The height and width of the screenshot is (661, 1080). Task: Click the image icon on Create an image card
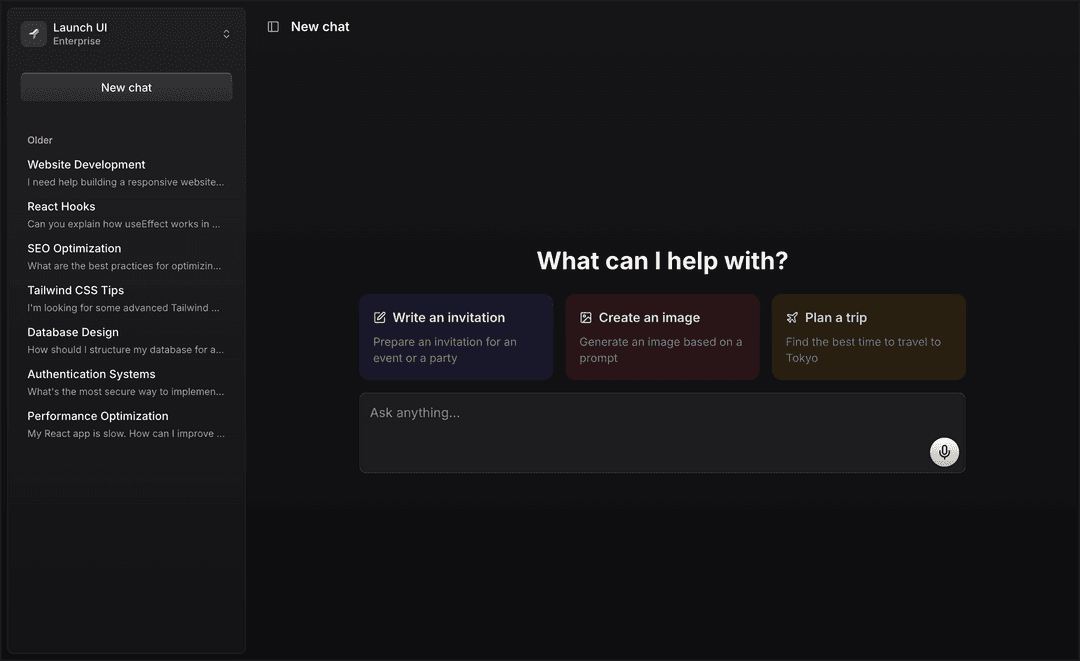585,316
